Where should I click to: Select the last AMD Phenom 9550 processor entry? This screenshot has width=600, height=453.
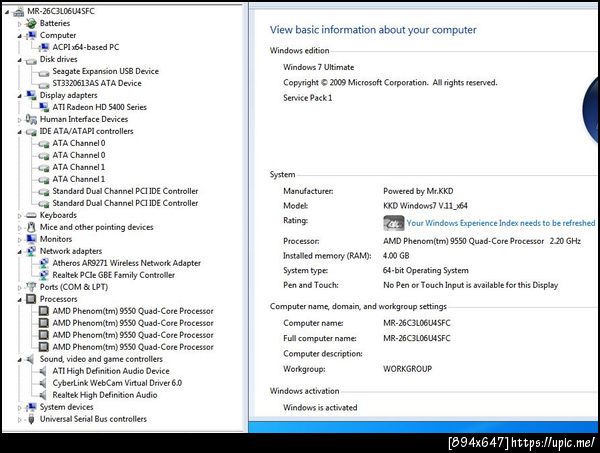[x=133, y=347]
